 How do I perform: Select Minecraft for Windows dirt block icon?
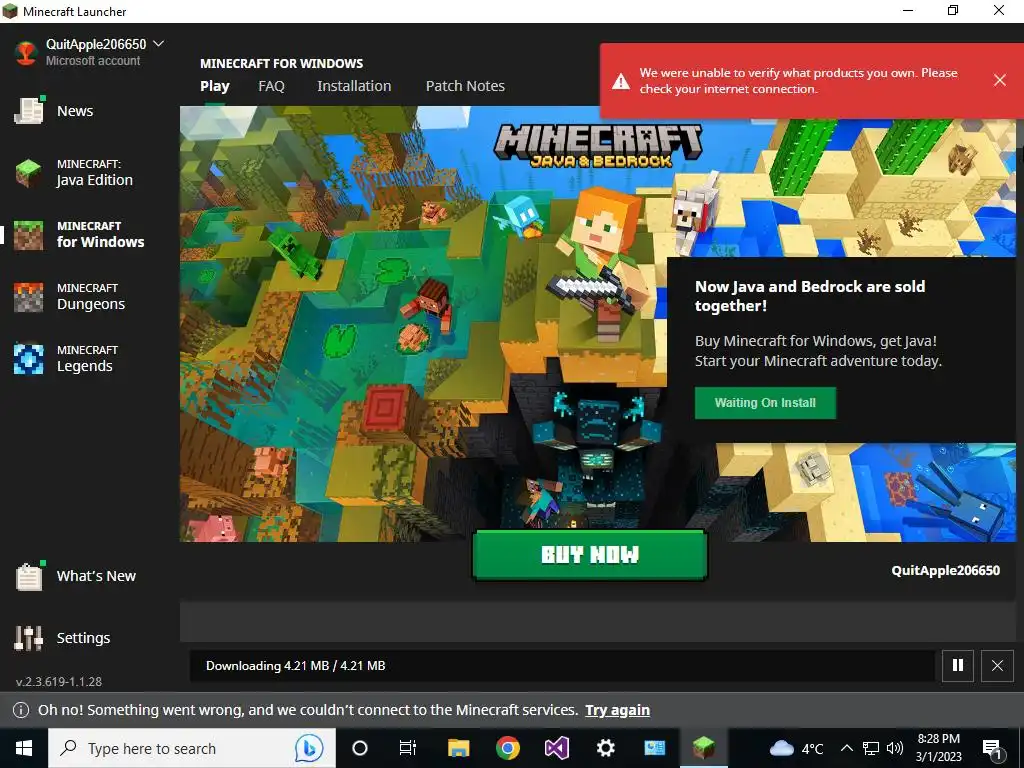[29, 235]
